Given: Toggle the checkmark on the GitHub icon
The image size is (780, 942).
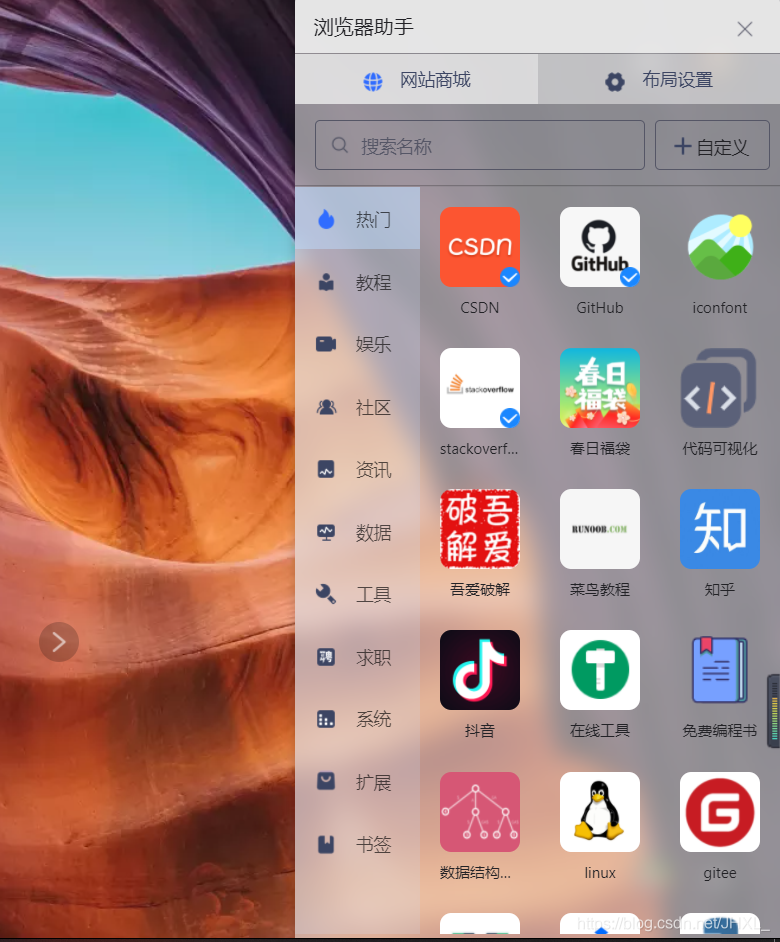Looking at the screenshot, I should pyautogui.click(x=630, y=277).
